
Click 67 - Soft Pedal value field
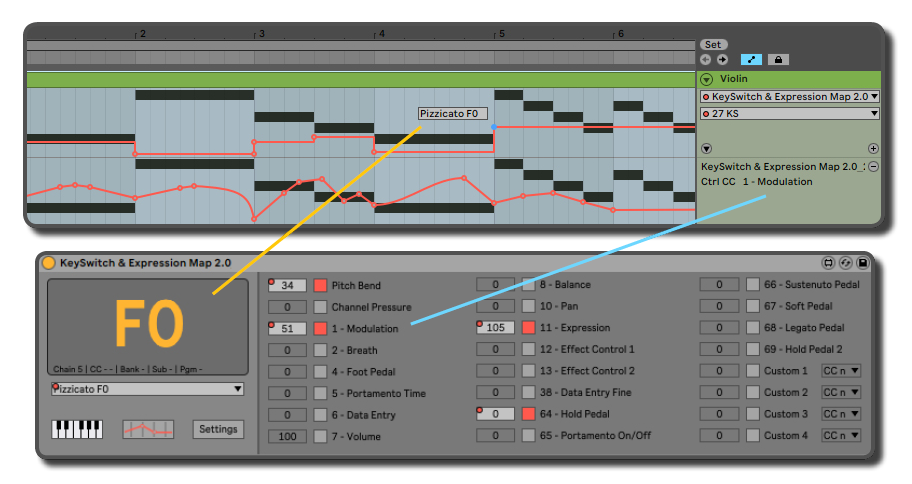click(719, 306)
